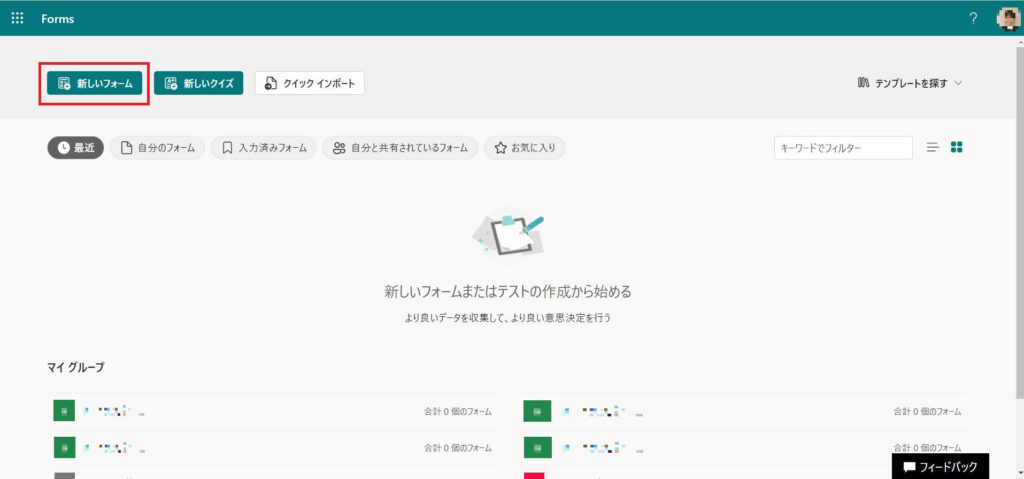Select the 最近 filter tab
Screen dimensions: 1024x479
tap(76, 148)
